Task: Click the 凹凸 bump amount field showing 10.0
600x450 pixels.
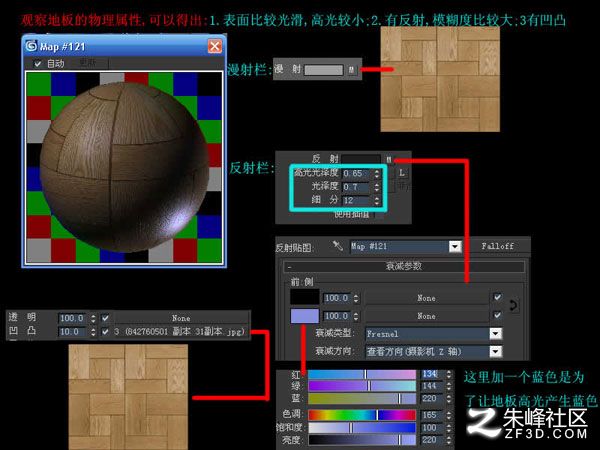Action: 73,332
